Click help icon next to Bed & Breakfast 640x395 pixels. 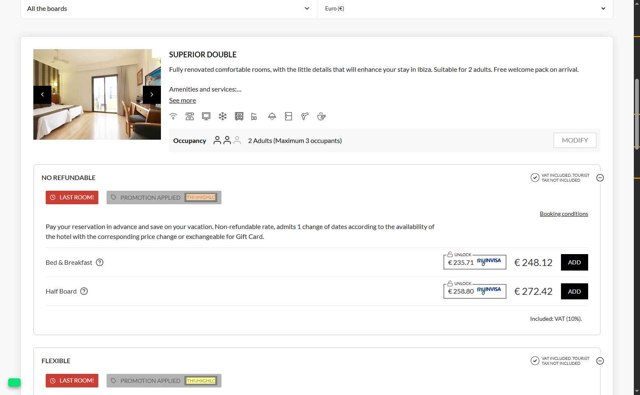[x=100, y=262]
